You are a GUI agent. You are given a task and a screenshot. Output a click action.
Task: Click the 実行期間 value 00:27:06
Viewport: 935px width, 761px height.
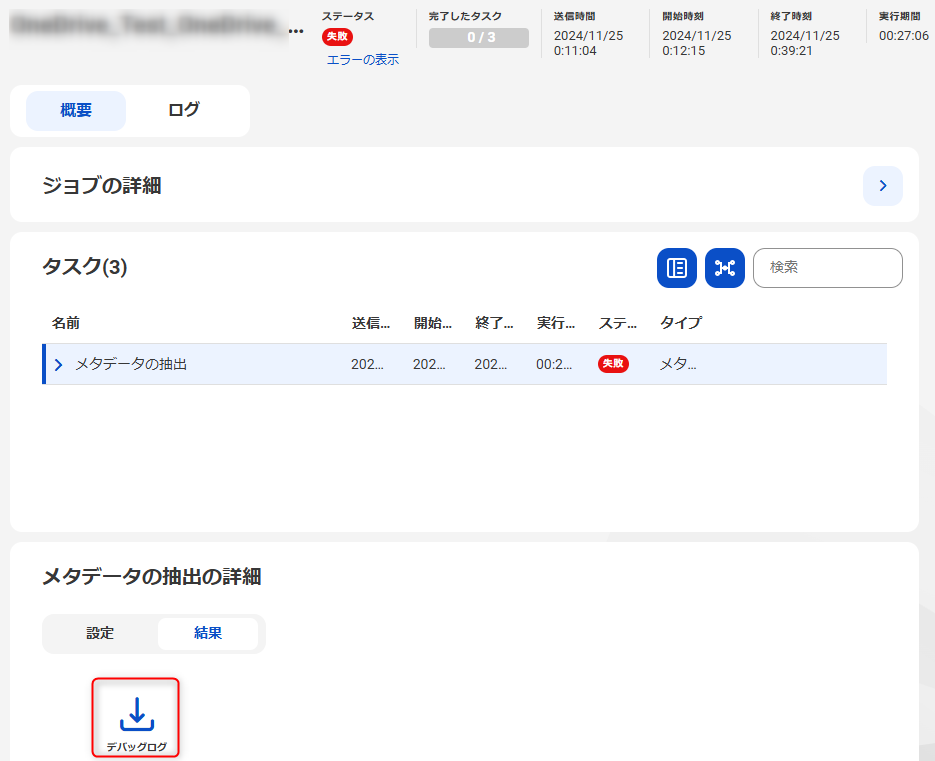tap(903, 36)
